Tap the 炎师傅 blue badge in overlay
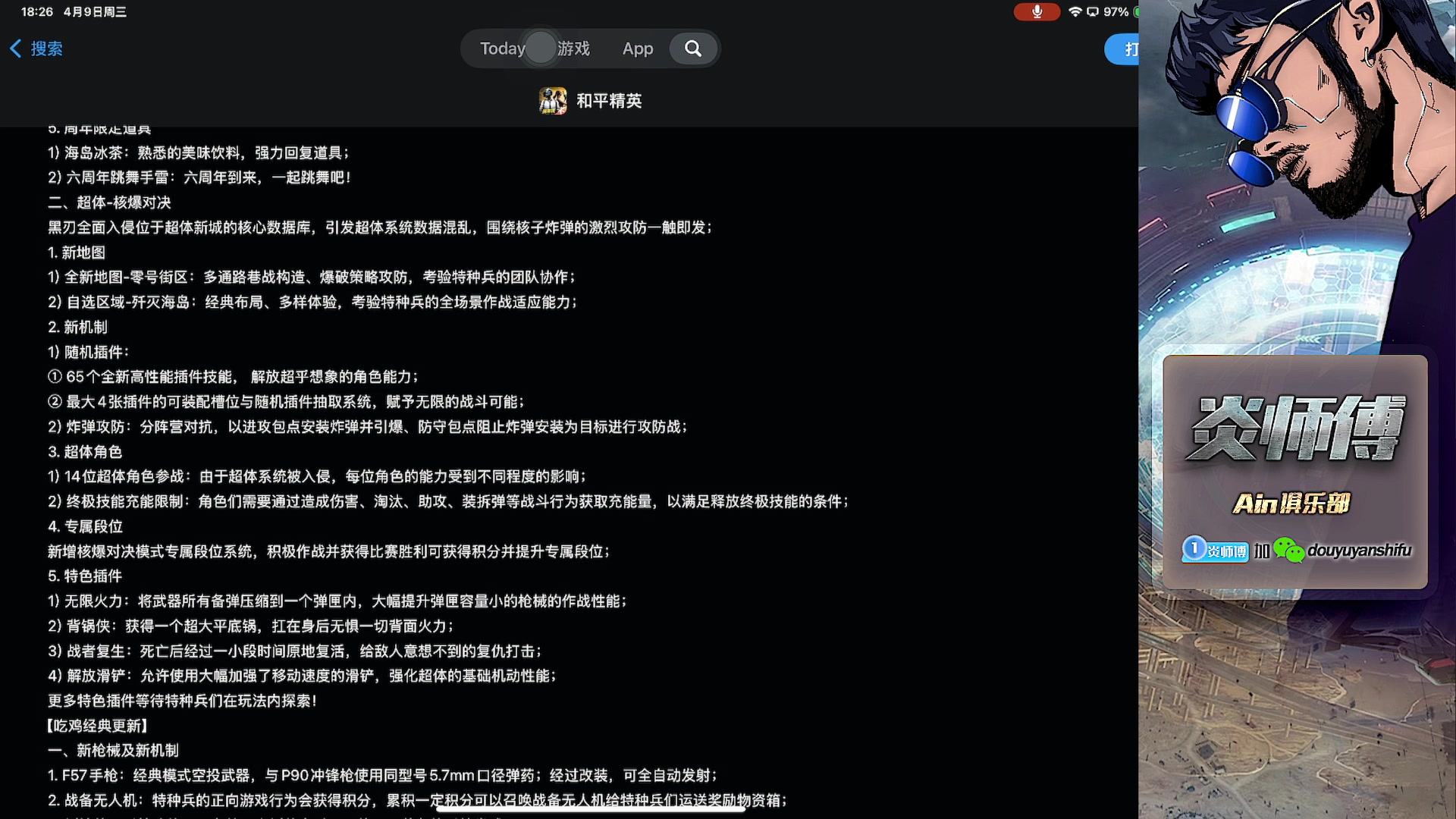Image resolution: width=1456 pixels, height=819 pixels. [x=1215, y=550]
